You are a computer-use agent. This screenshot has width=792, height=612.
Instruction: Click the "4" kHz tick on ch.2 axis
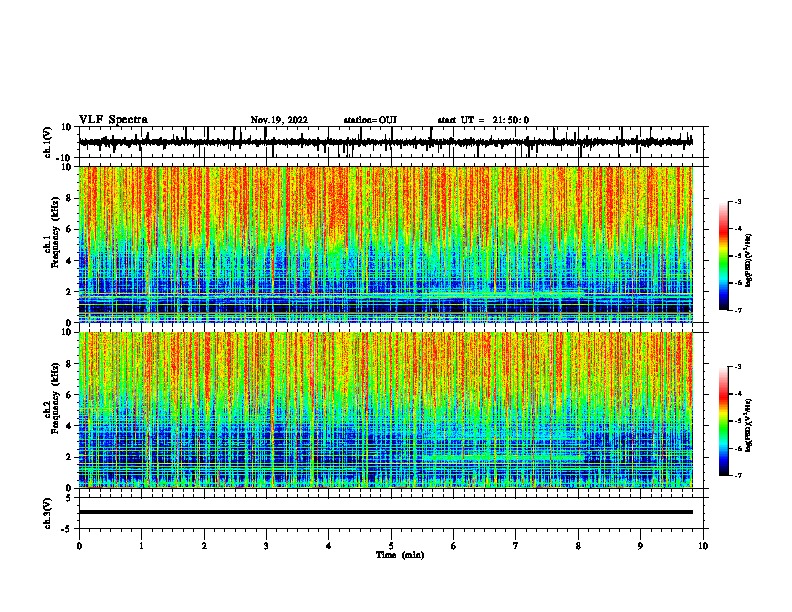click(69, 426)
